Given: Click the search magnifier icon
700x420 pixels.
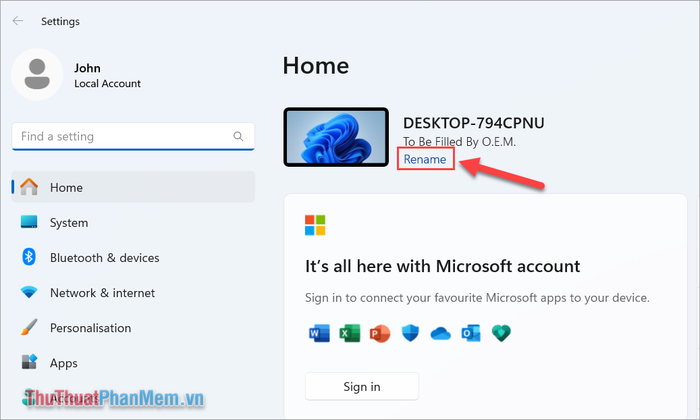Looking at the screenshot, I should point(237,136).
